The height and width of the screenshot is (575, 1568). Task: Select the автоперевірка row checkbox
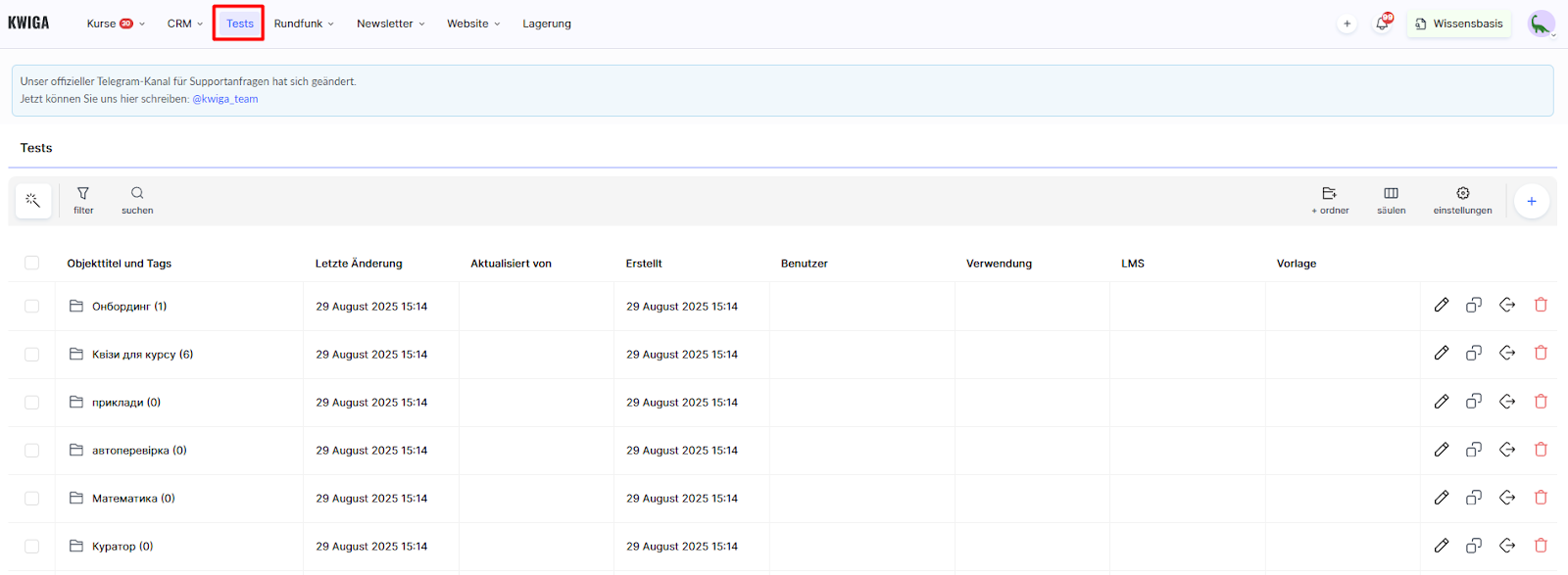point(32,451)
